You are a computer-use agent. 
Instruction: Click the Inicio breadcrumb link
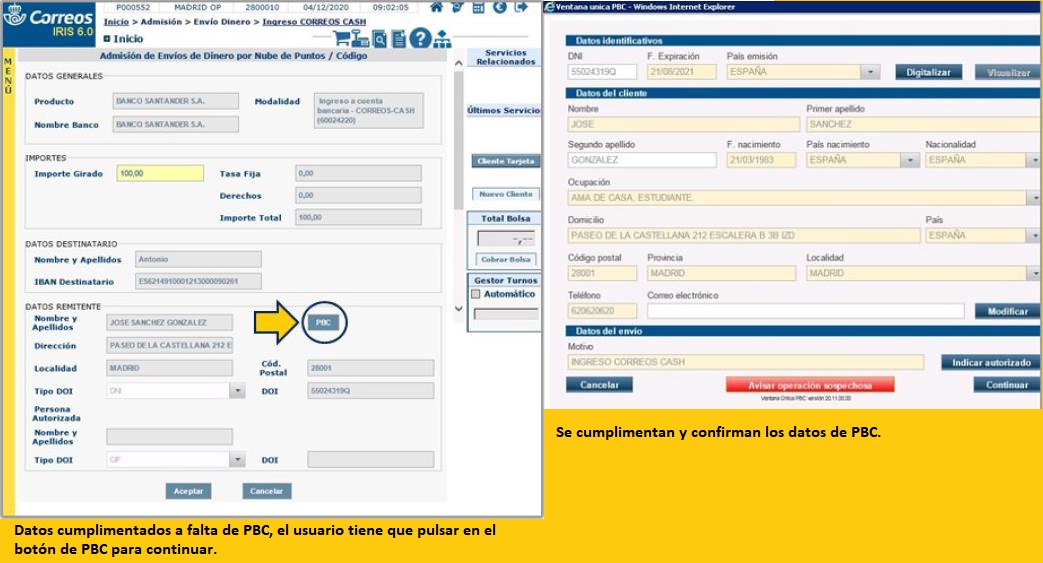[116, 22]
